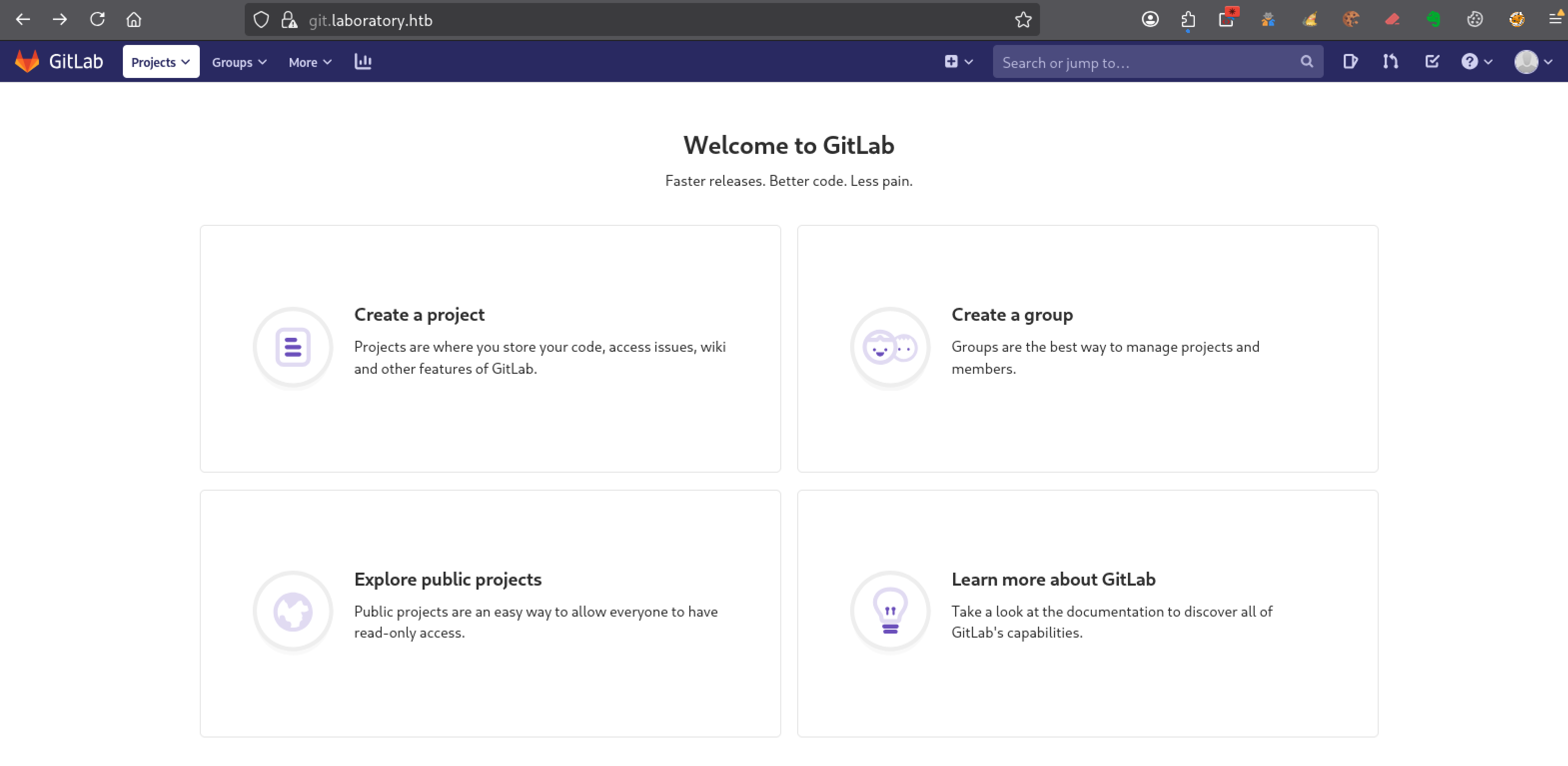The height and width of the screenshot is (766, 1568).
Task: Open the Create a project card
Action: coord(490,348)
